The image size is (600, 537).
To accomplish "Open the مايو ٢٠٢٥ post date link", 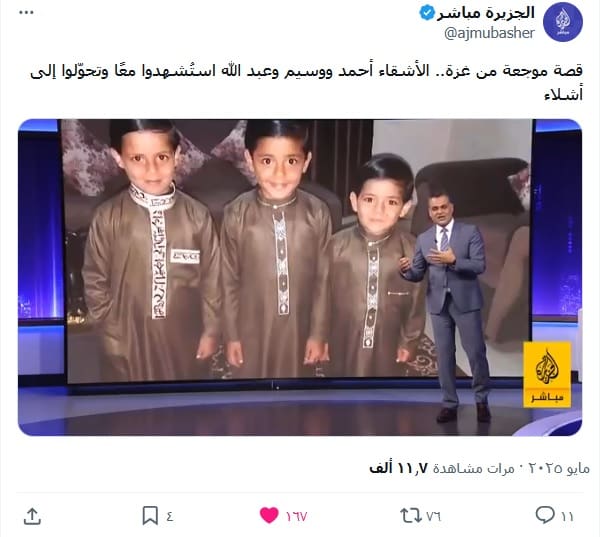I will 559,468.
